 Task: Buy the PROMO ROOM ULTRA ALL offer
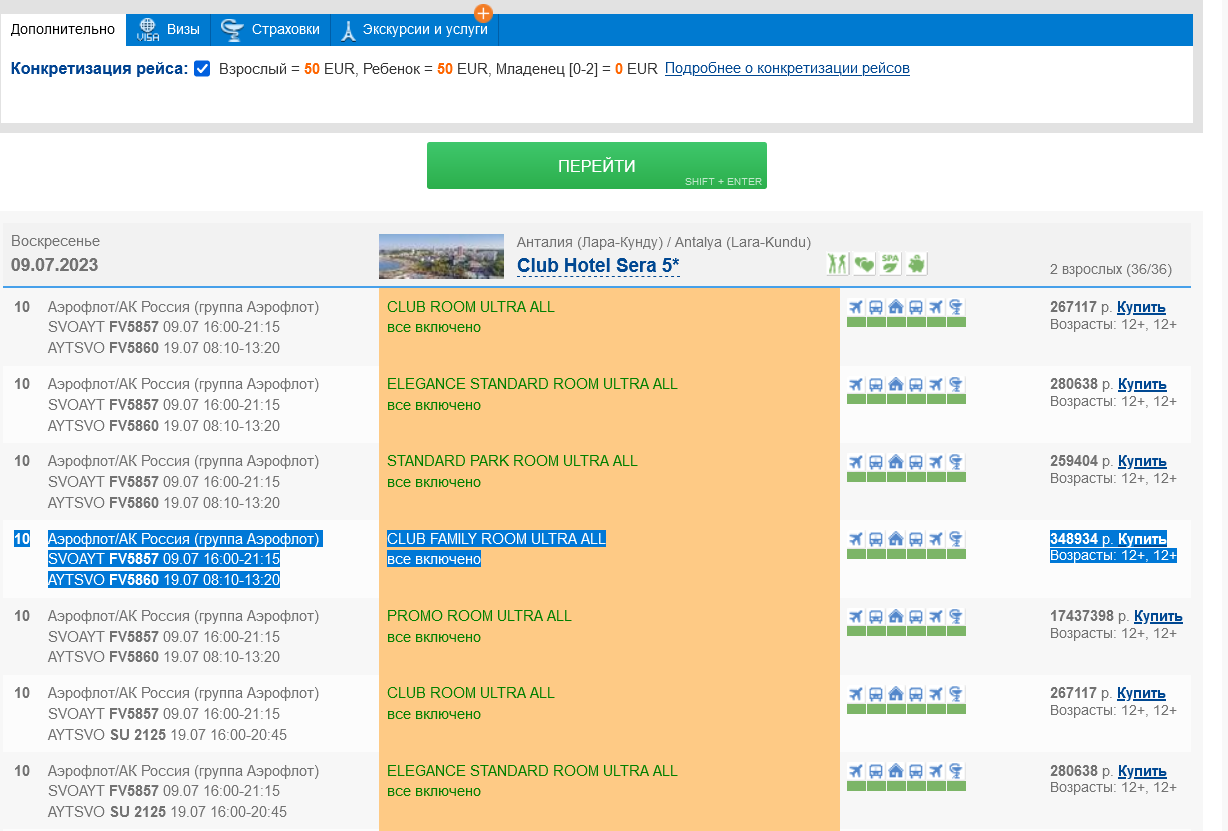coord(1158,616)
